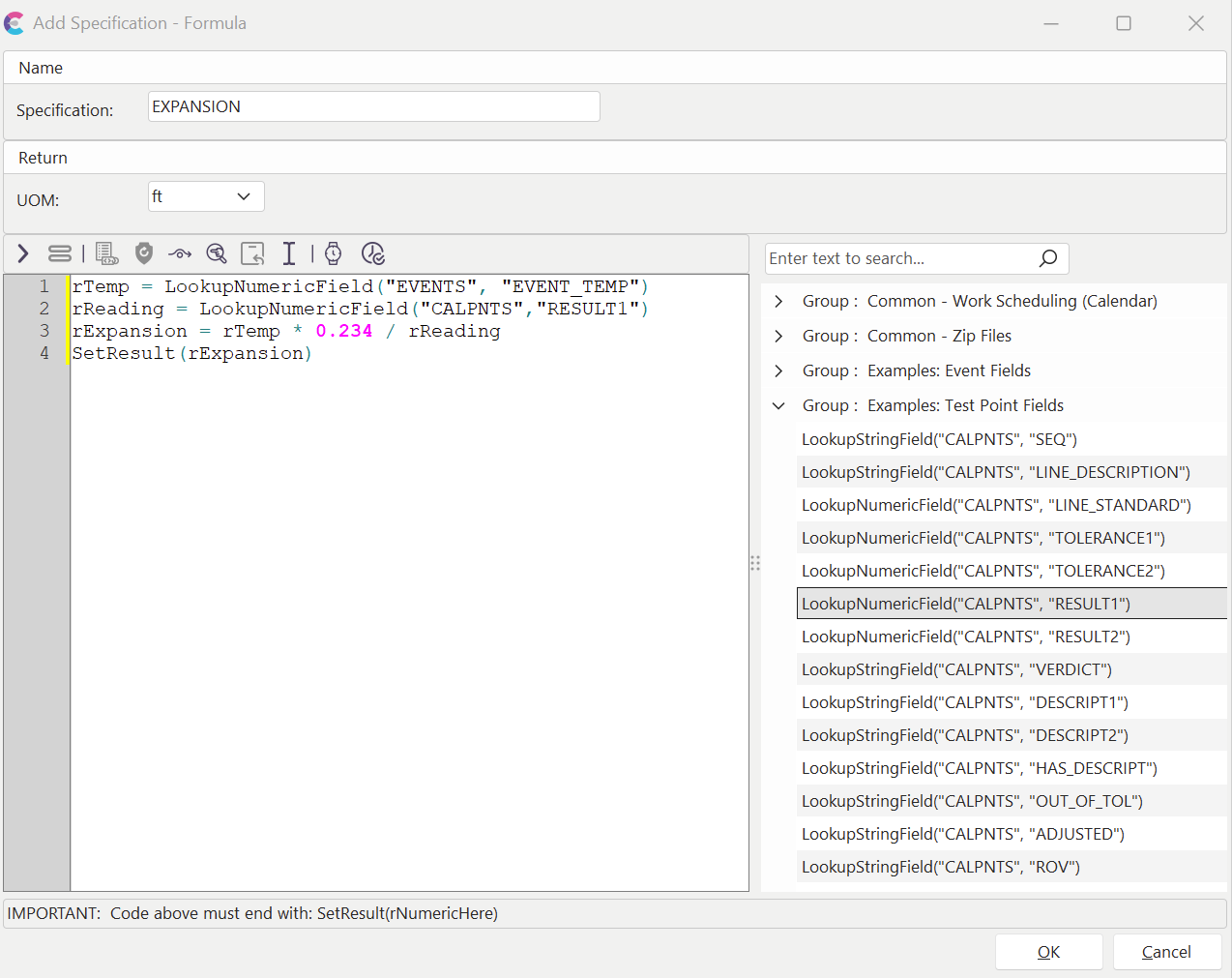This screenshot has width=1232, height=978.
Task: Click the two stacked bars toolbar icon
Action: point(60,253)
